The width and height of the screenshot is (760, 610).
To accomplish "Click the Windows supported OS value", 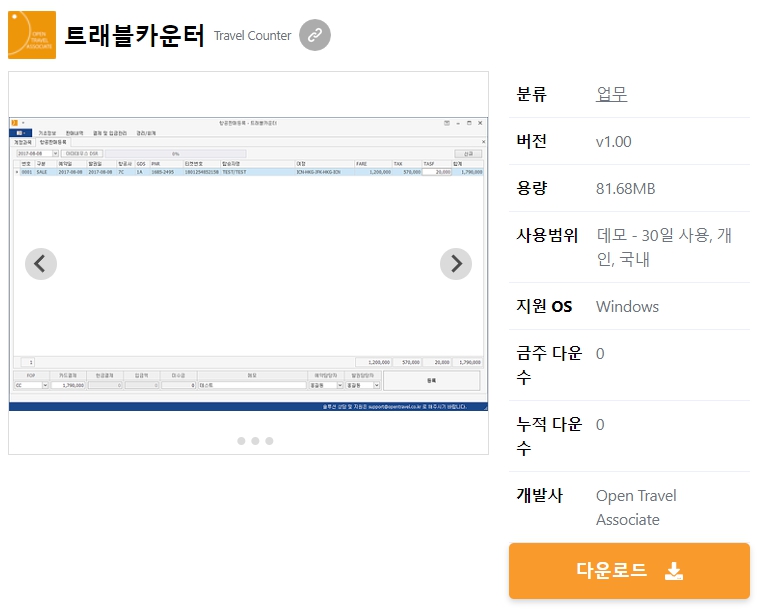I will [x=627, y=307].
